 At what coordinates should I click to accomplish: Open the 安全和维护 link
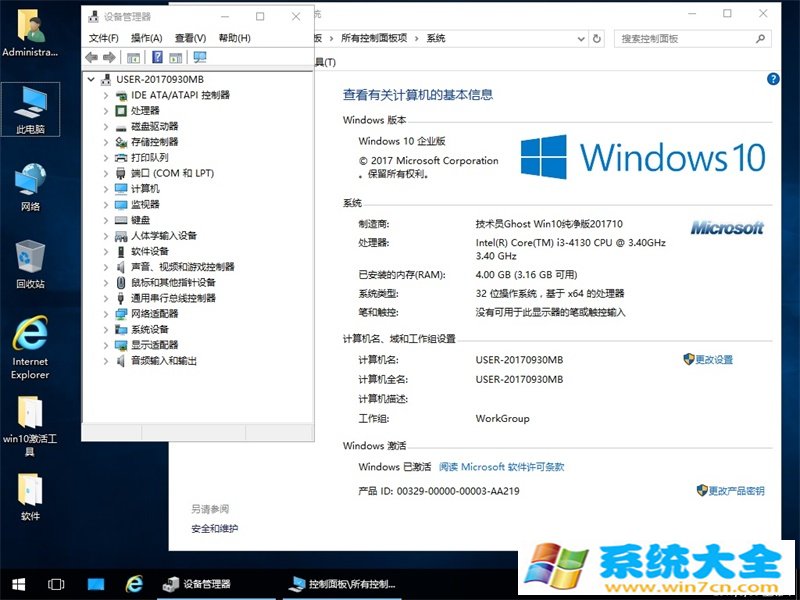(x=214, y=529)
